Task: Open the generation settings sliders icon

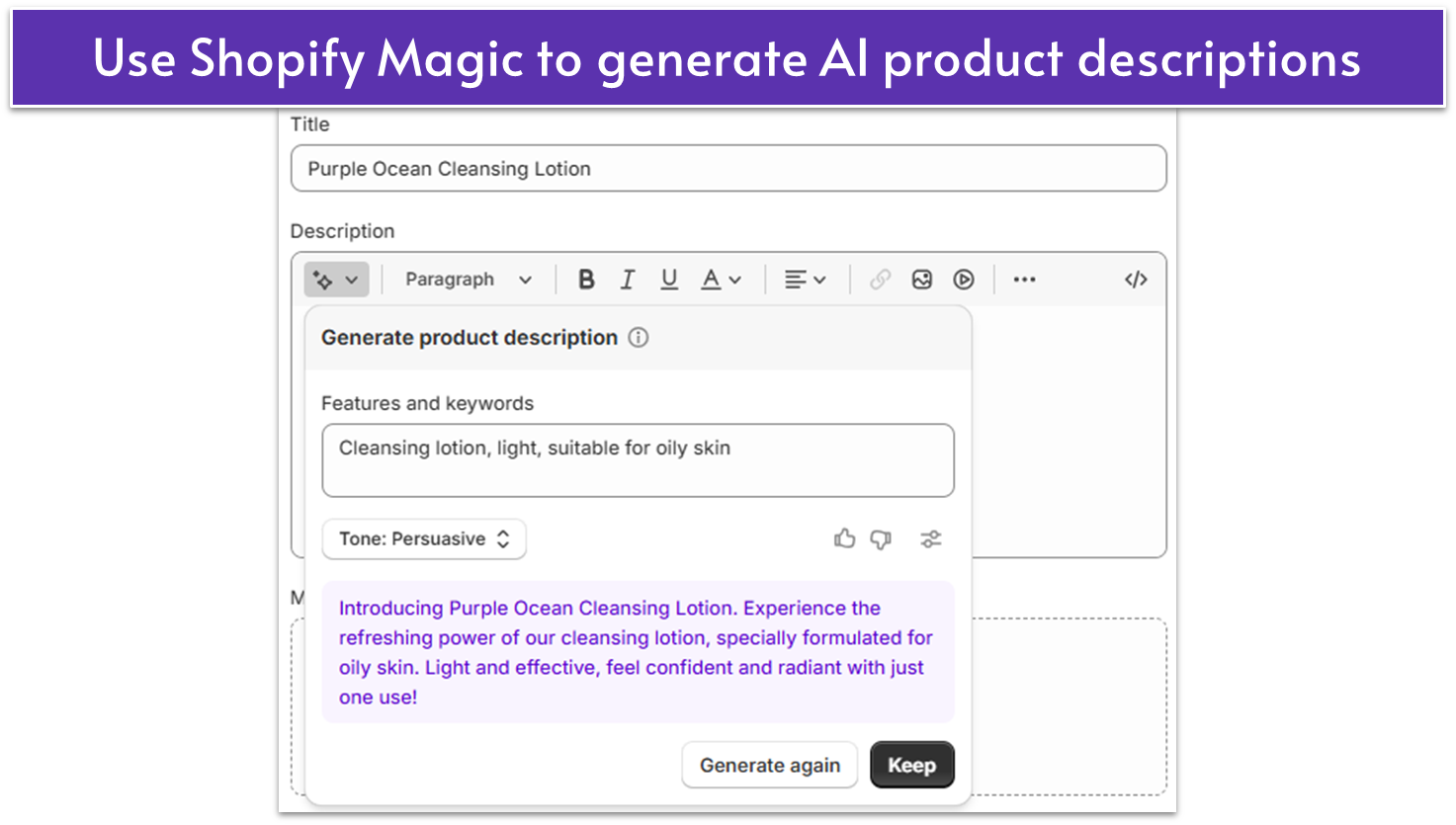Action: (x=931, y=538)
